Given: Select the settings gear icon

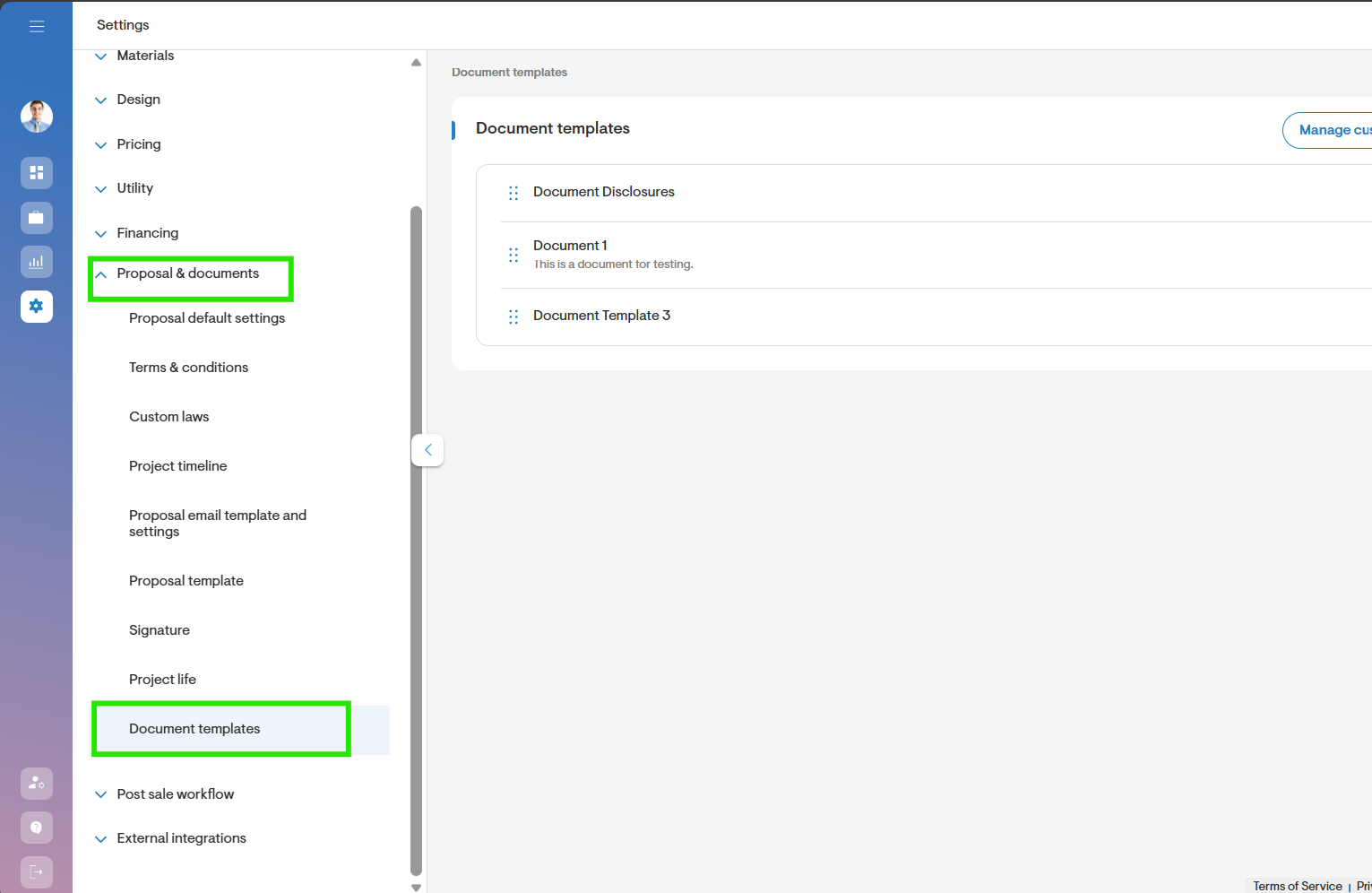Looking at the screenshot, I should (37, 307).
